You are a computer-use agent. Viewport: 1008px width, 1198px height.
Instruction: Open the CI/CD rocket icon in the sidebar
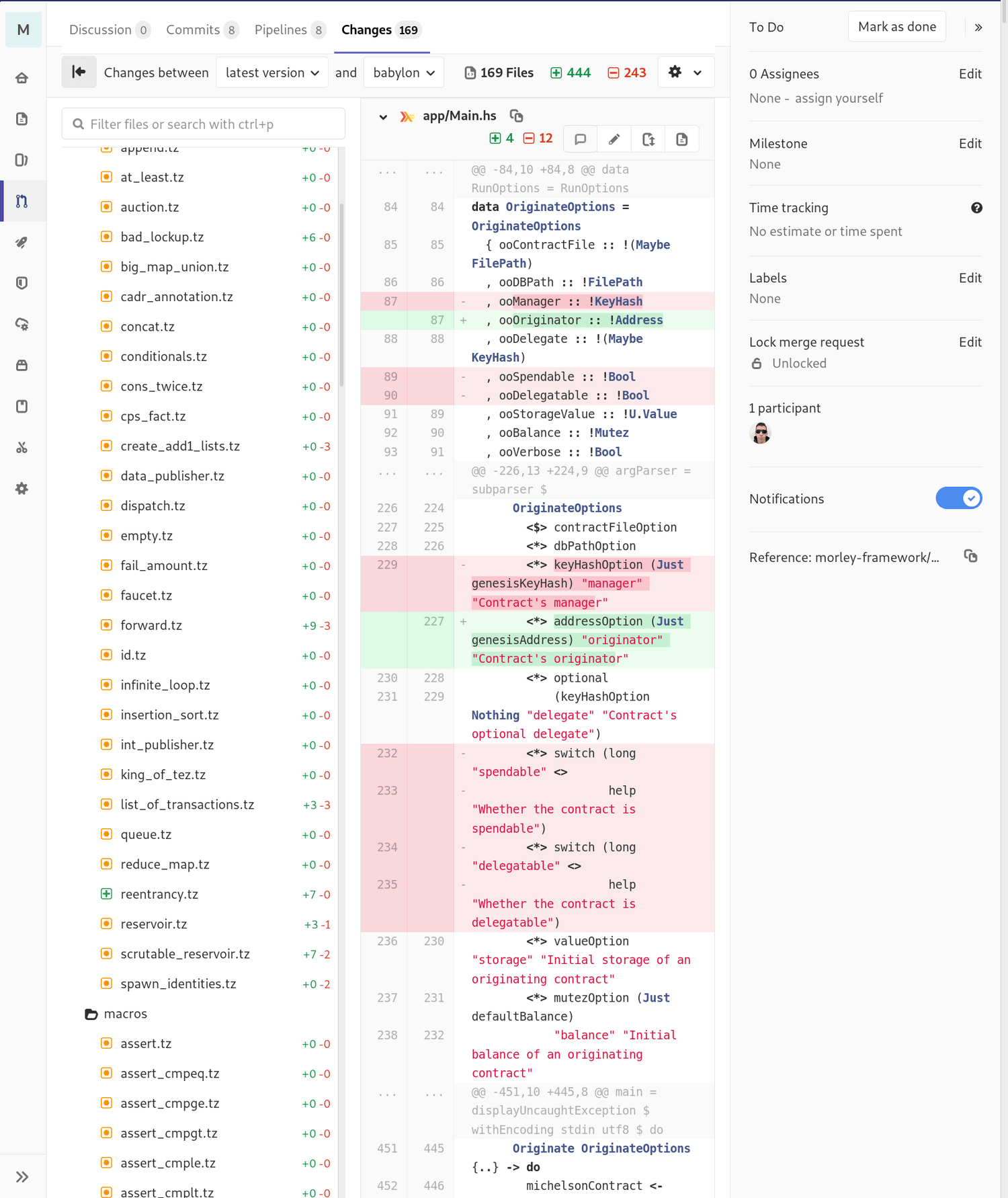coord(22,242)
